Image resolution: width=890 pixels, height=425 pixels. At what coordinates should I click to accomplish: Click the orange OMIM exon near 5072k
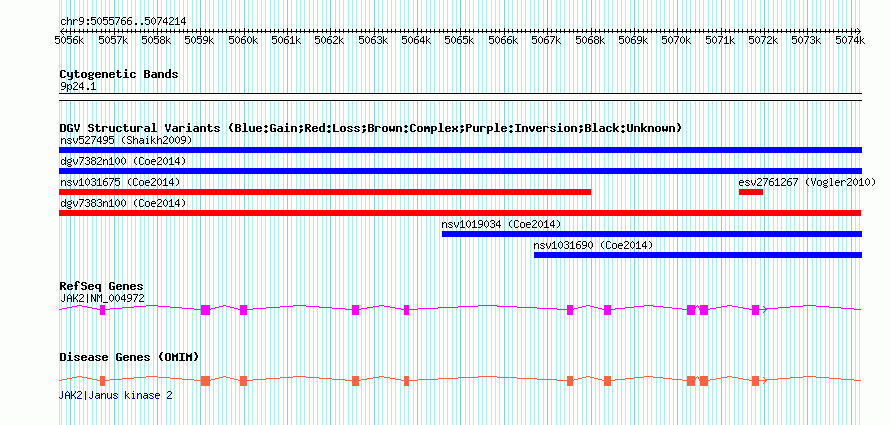click(755, 381)
